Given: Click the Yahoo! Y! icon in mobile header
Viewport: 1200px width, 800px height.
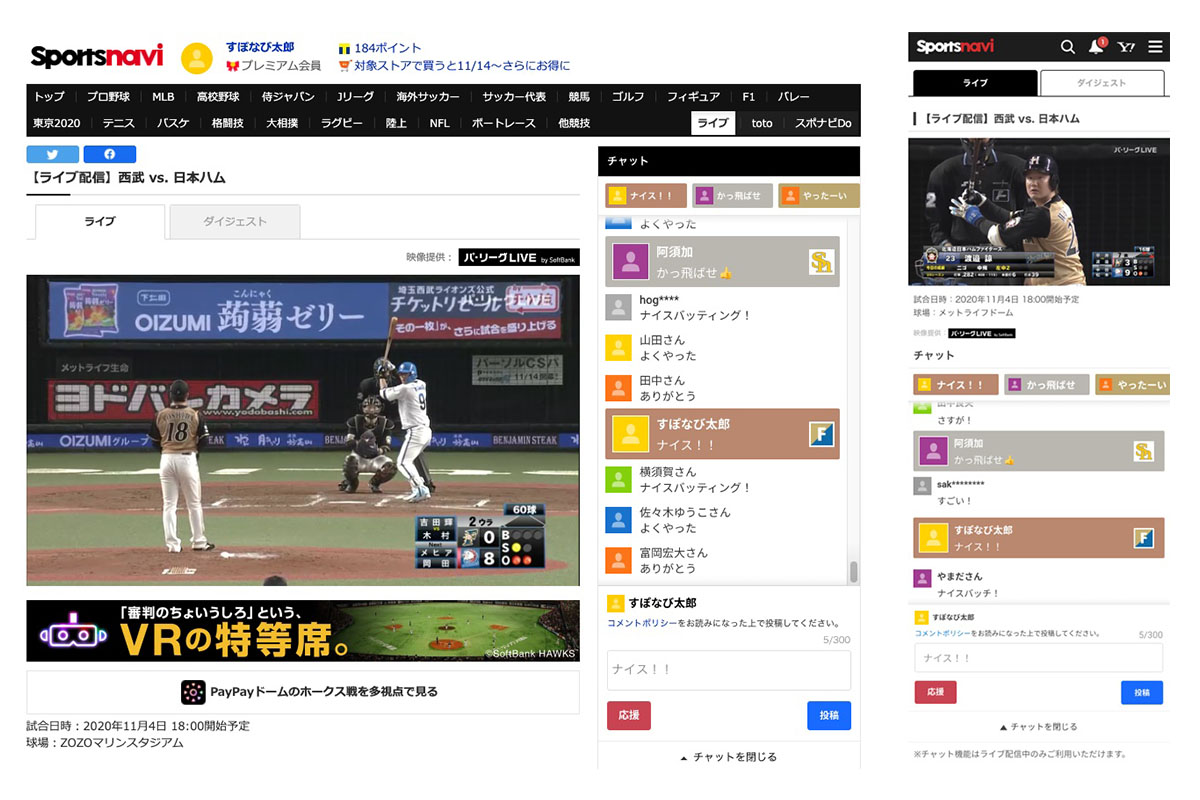Looking at the screenshot, I should tap(1126, 47).
